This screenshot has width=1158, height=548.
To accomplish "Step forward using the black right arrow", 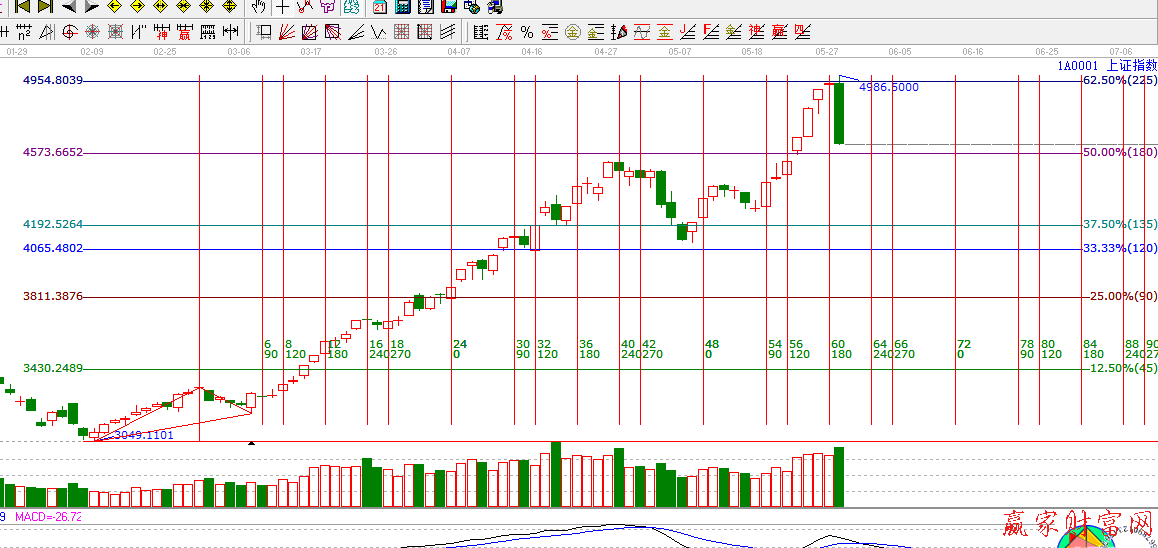I will coord(90,7).
